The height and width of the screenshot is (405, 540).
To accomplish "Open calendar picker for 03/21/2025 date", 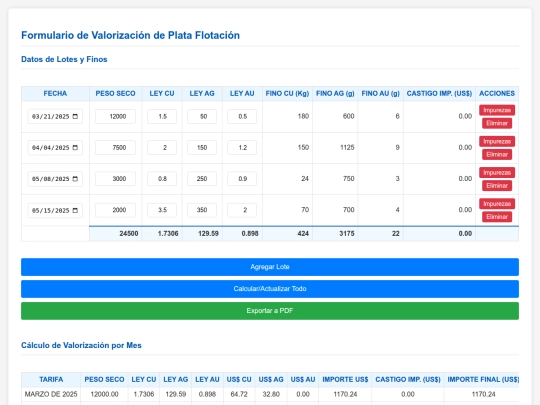I will [x=75, y=116].
